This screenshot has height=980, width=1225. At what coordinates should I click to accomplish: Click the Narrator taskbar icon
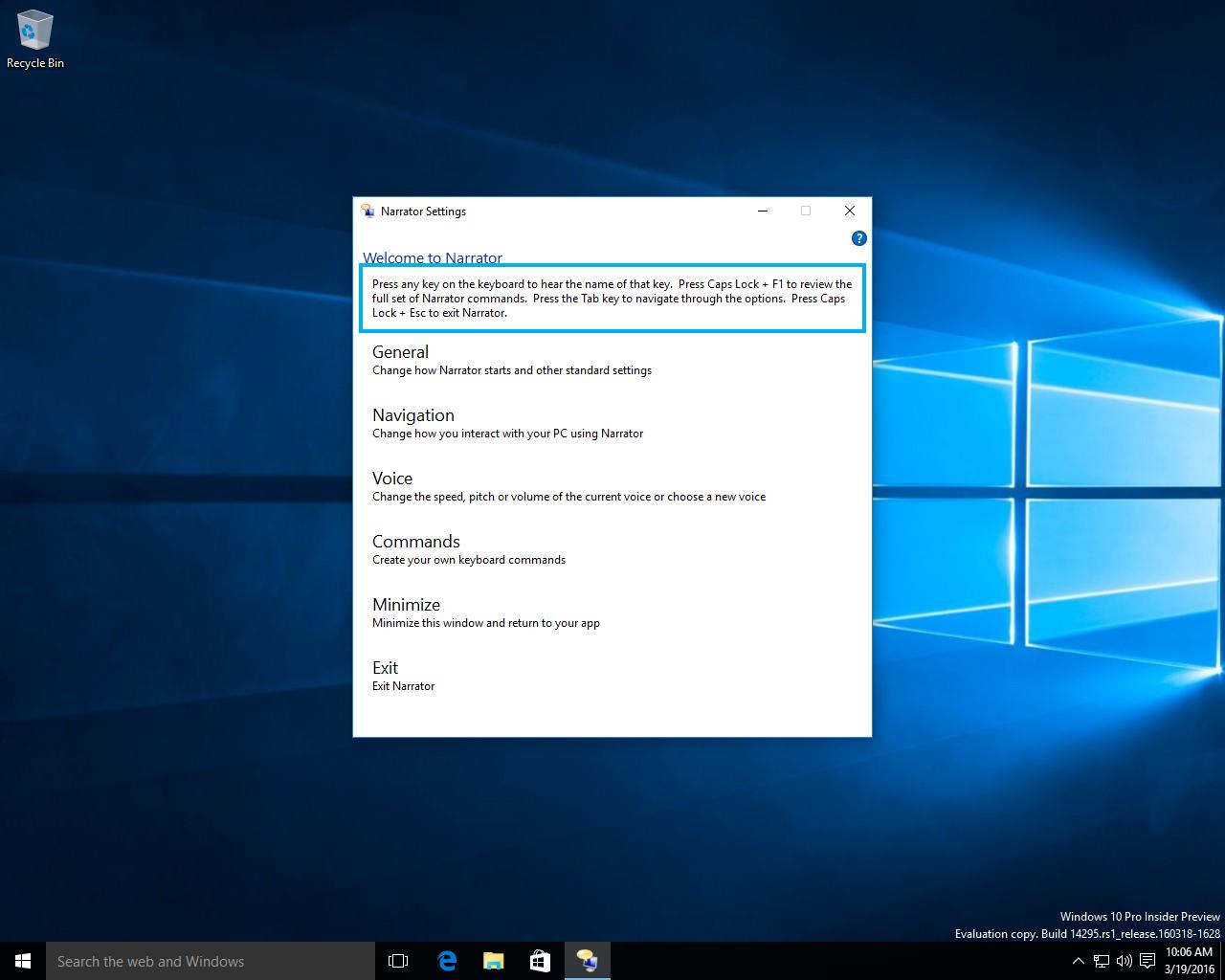coord(587,961)
